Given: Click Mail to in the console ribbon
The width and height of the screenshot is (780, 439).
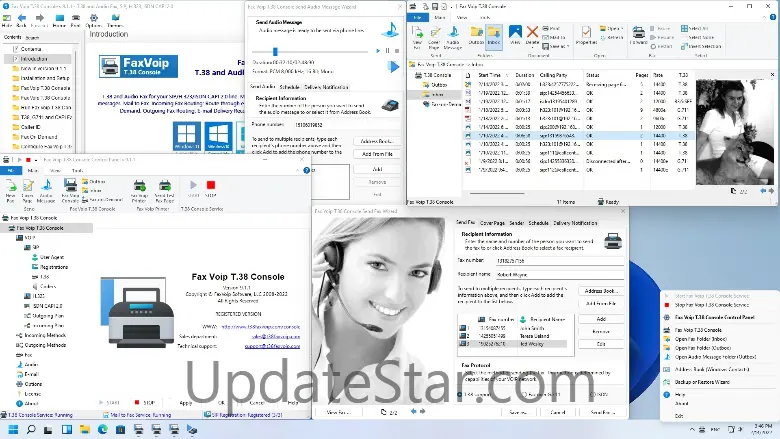Looking at the screenshot, I should (554, 37).
